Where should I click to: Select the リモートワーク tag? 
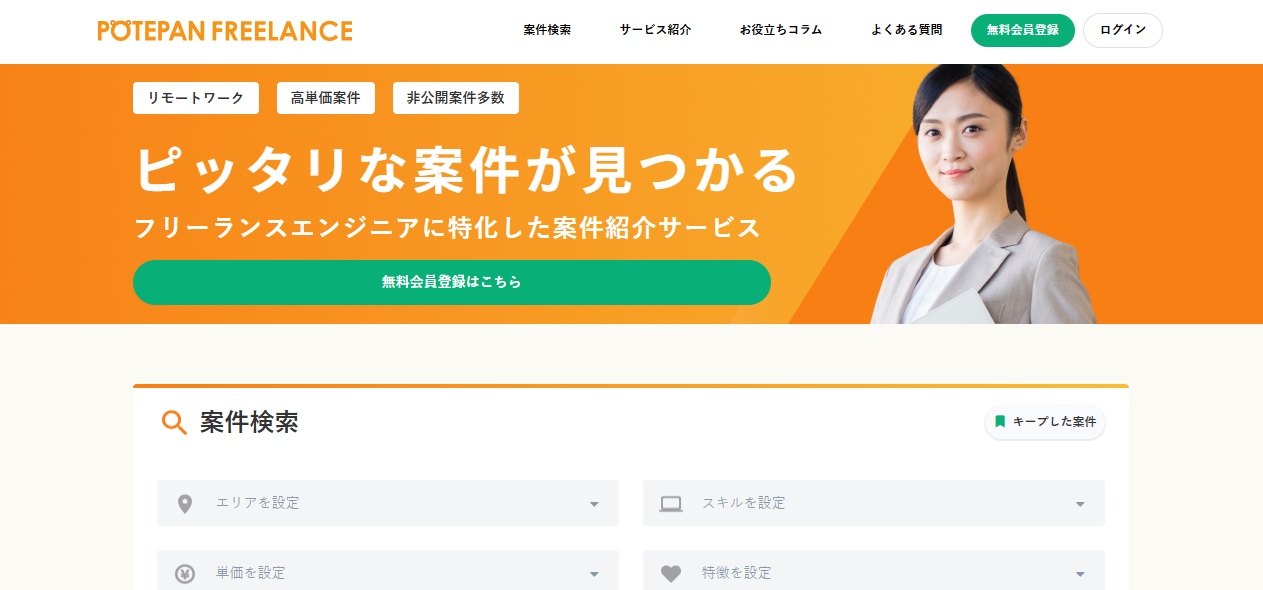click(x=196, y=98)
